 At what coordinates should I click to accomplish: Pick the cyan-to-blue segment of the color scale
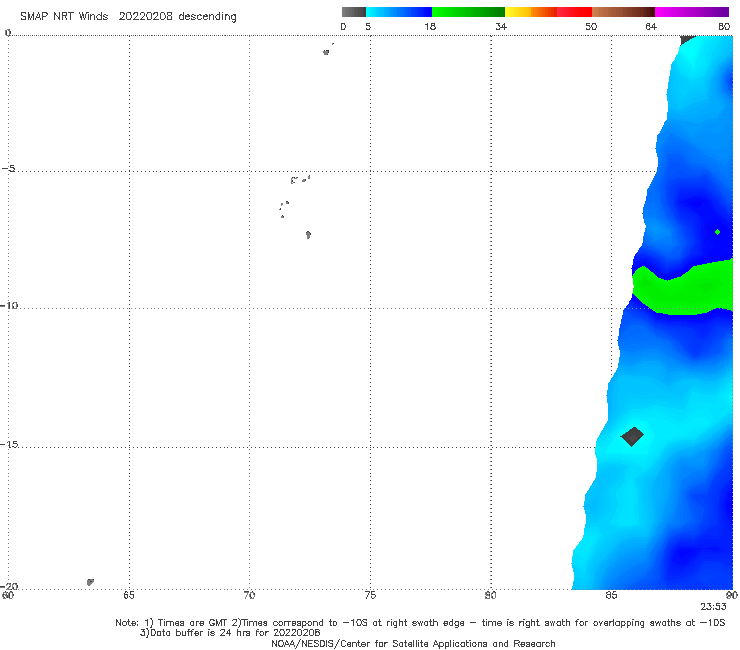point(399,12)
